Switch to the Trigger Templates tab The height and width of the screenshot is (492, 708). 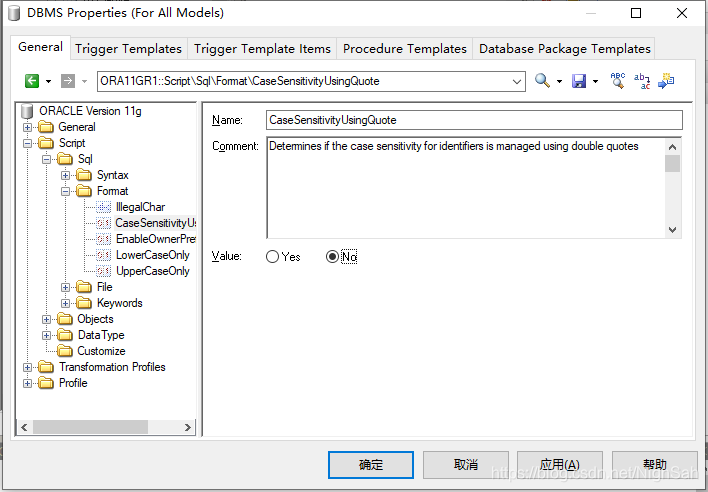click(128, 49)
